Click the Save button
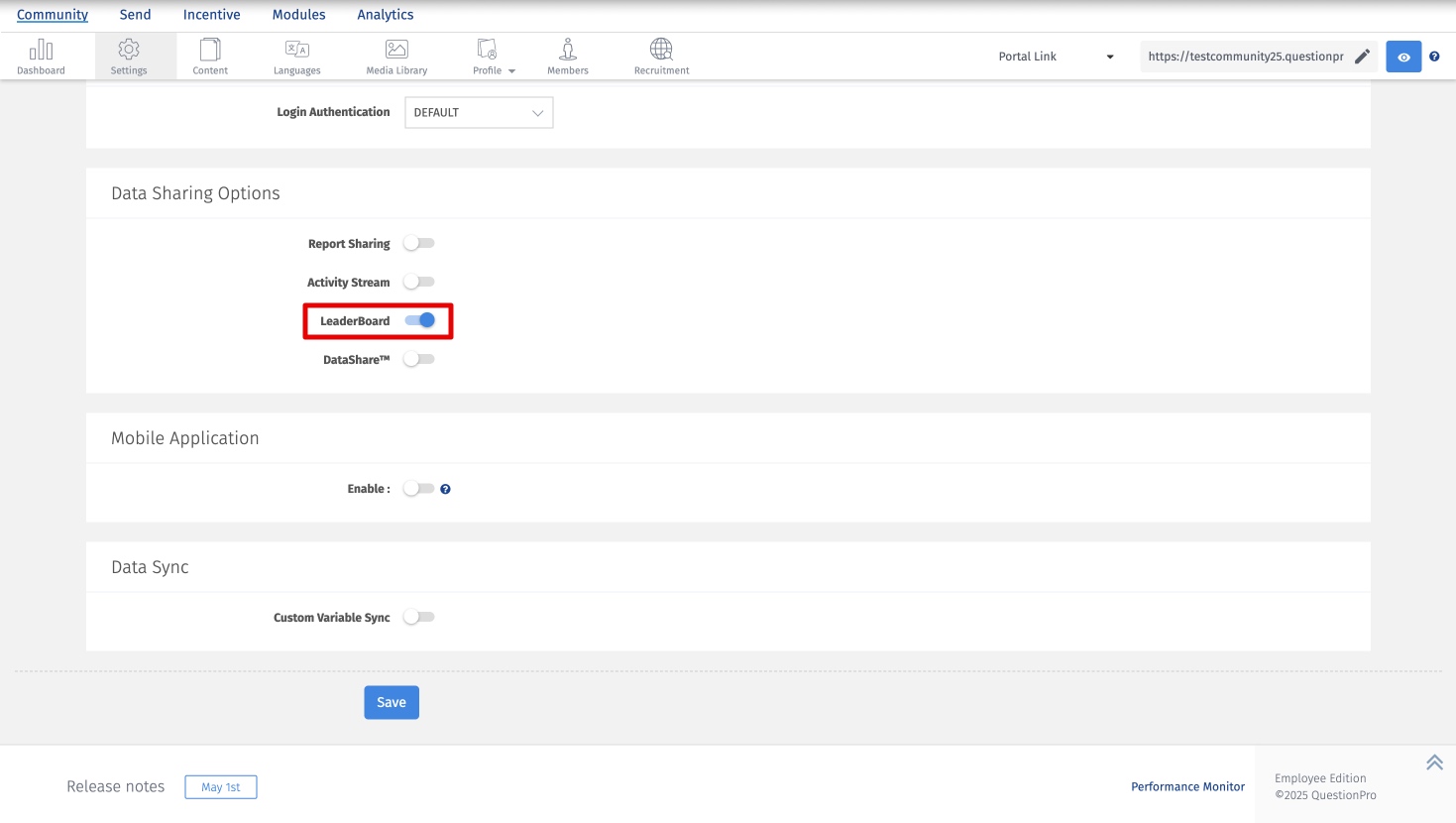1456x823 pixels. pyautogui.click(x=392, y=702)
